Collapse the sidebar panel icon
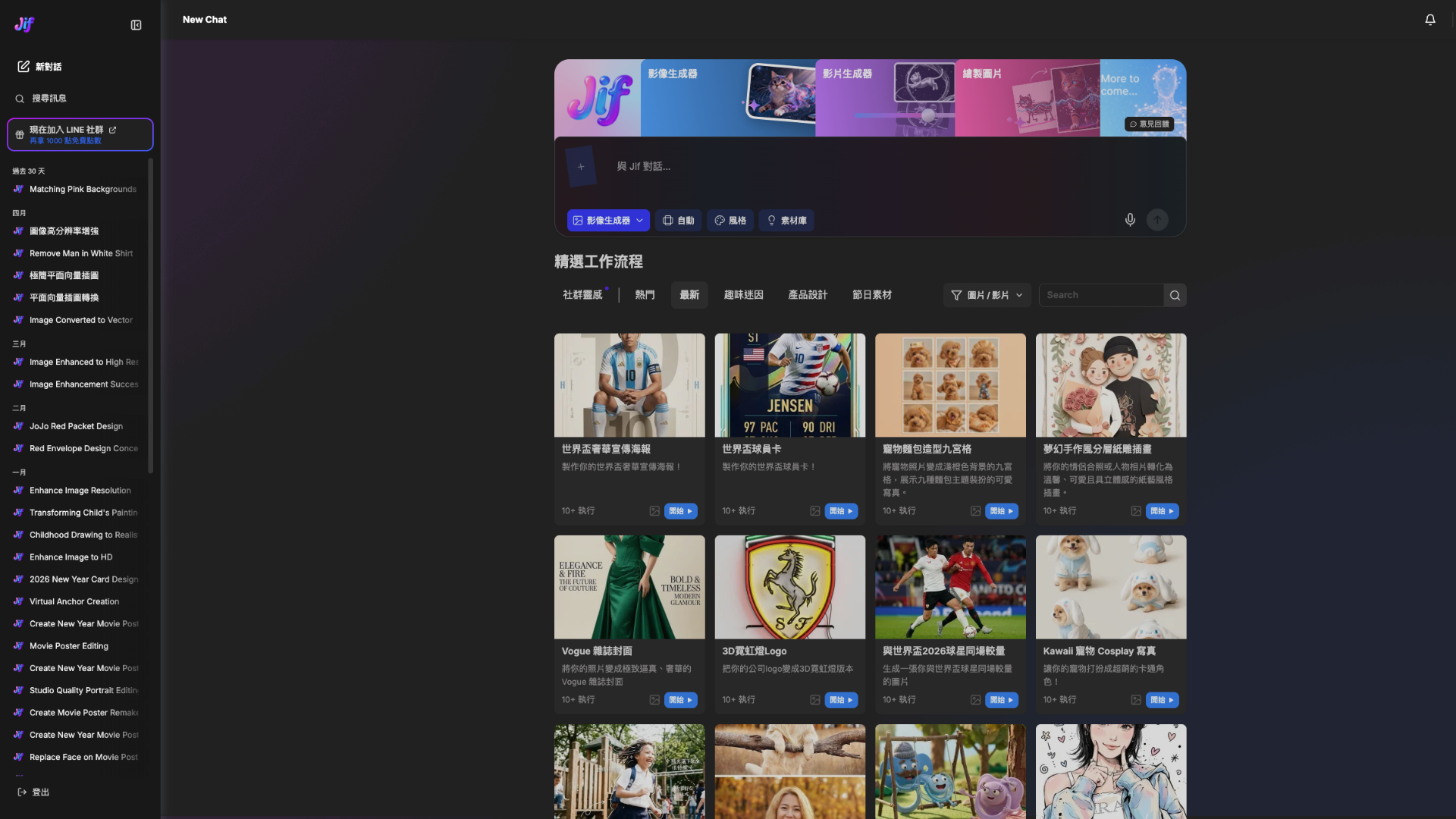1456x819 pixels. point(136,25)
